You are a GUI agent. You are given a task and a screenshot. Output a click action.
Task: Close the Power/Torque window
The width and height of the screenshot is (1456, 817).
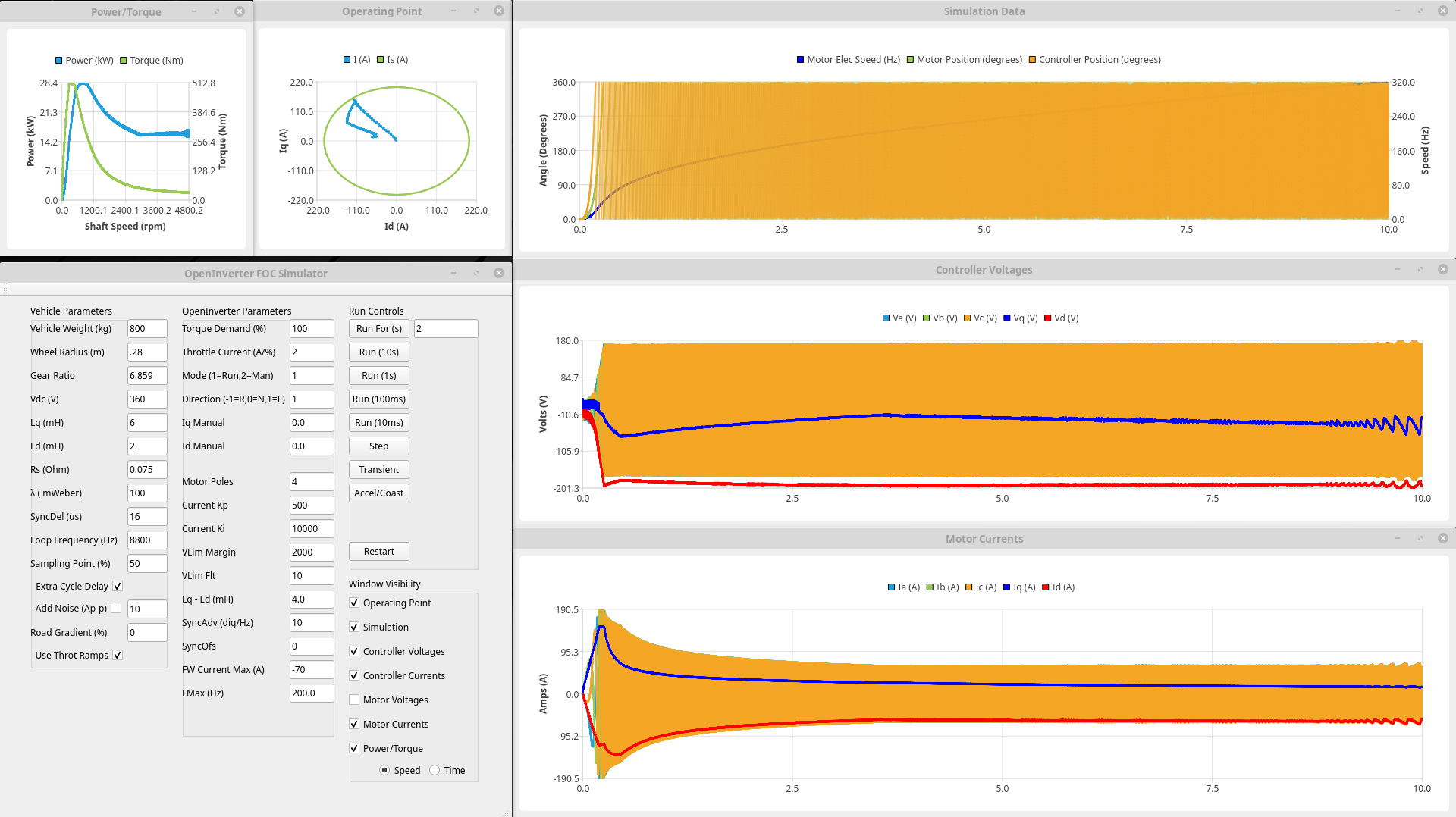coord(240,11)
